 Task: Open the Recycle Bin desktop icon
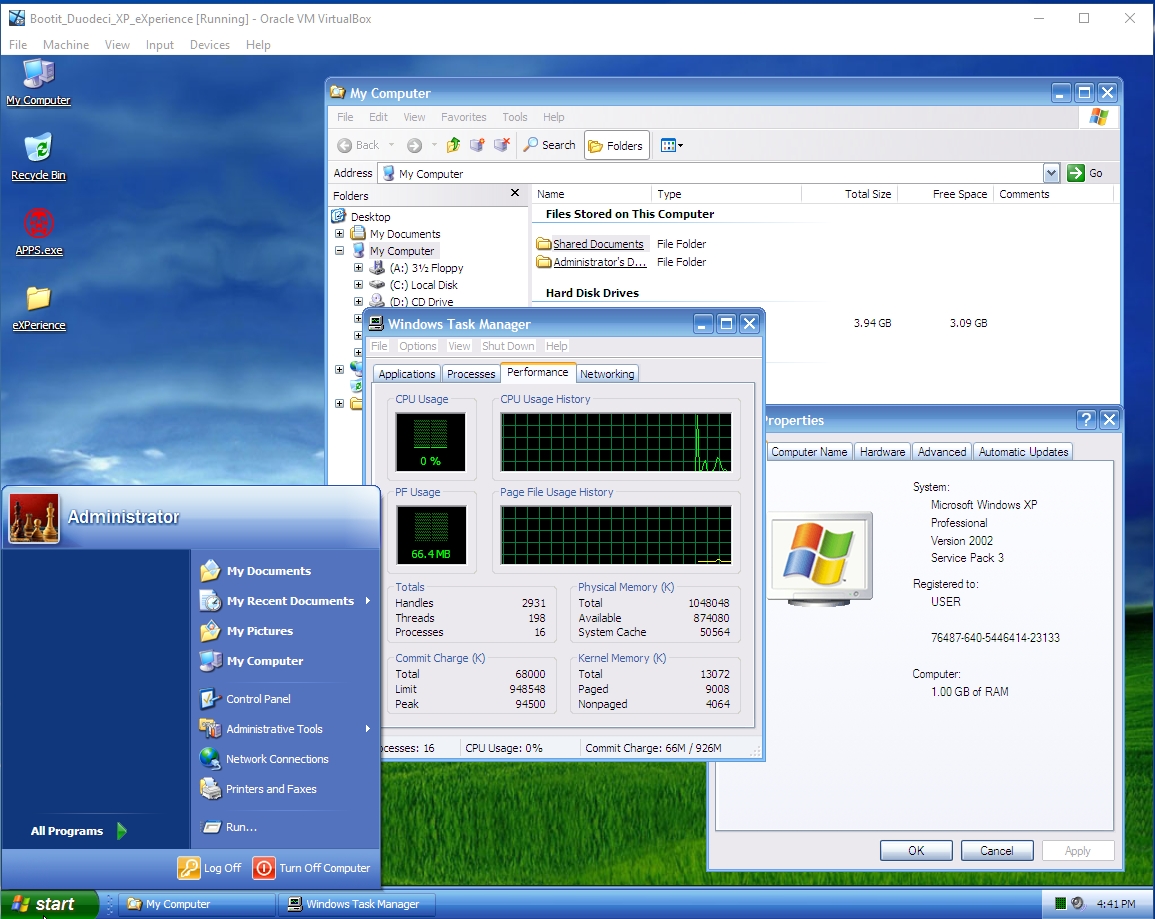click(x=38, y=157)
